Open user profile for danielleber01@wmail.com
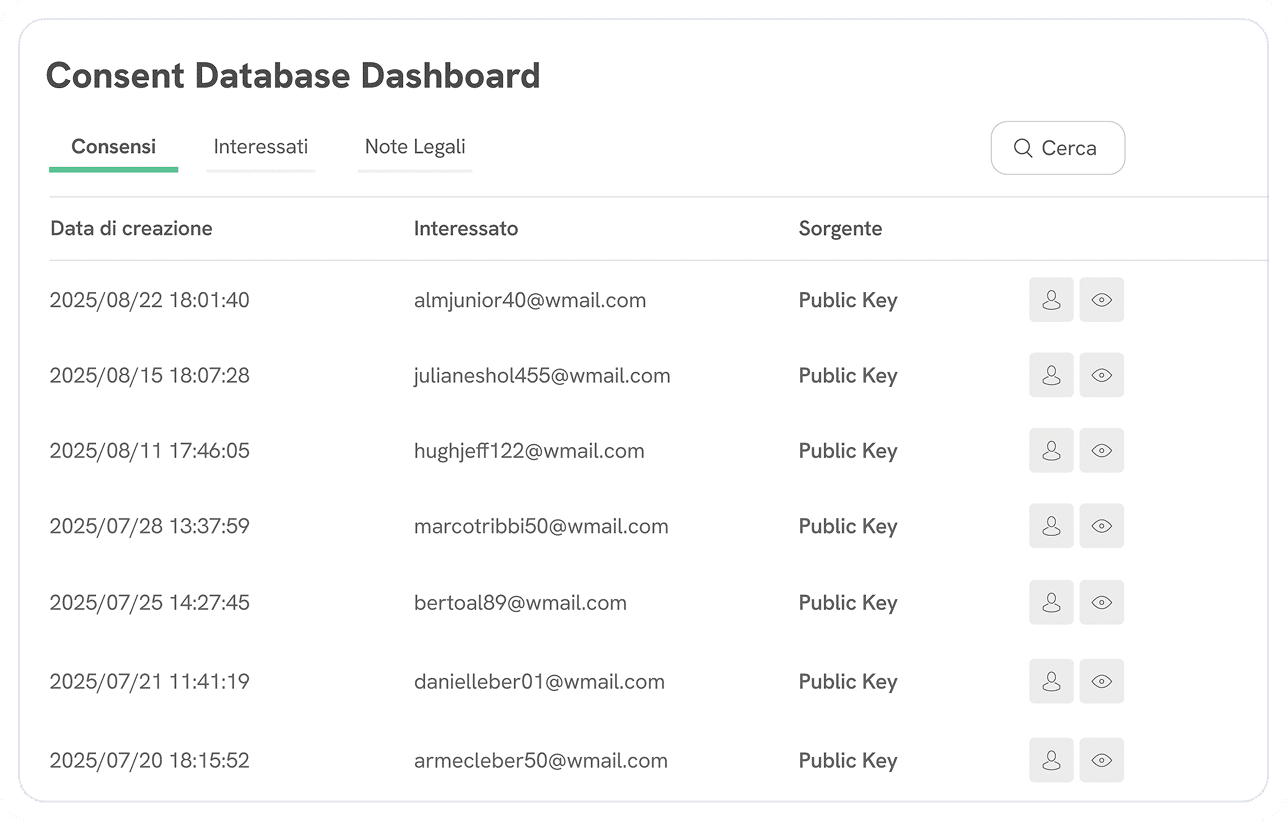 pyautogui.click(x=1051, y=681)
